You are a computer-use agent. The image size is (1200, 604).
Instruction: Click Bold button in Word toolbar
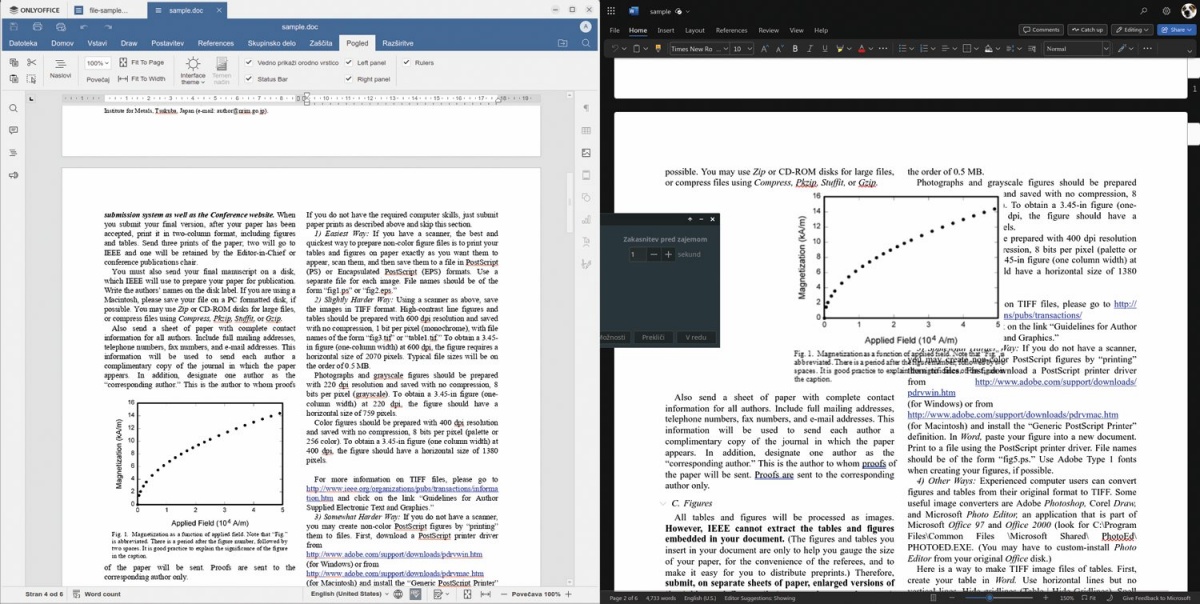[x=796, y=48]
